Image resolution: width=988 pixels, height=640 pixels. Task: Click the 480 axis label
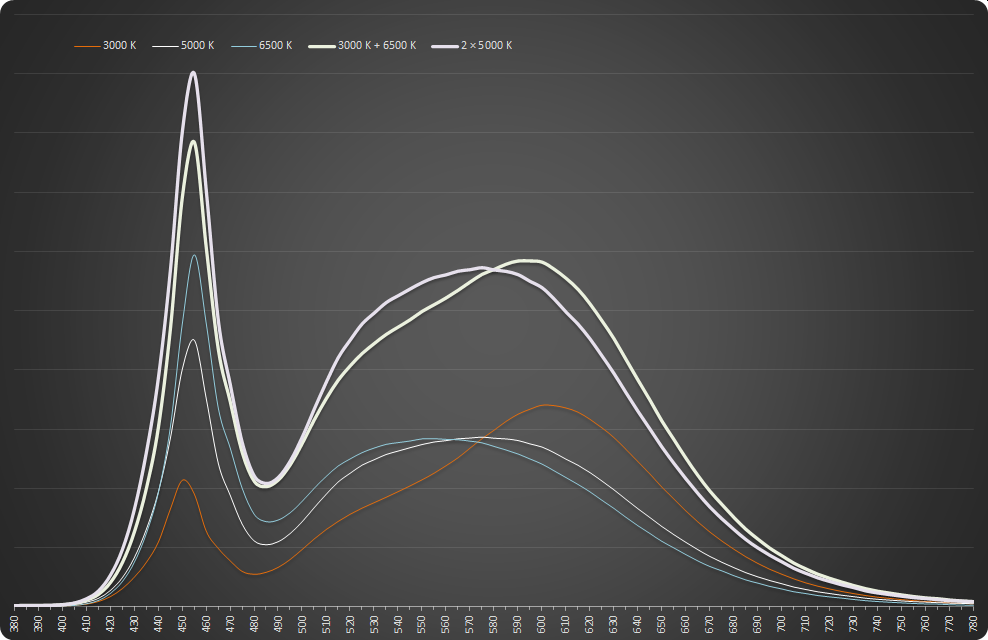pos(255,624)
